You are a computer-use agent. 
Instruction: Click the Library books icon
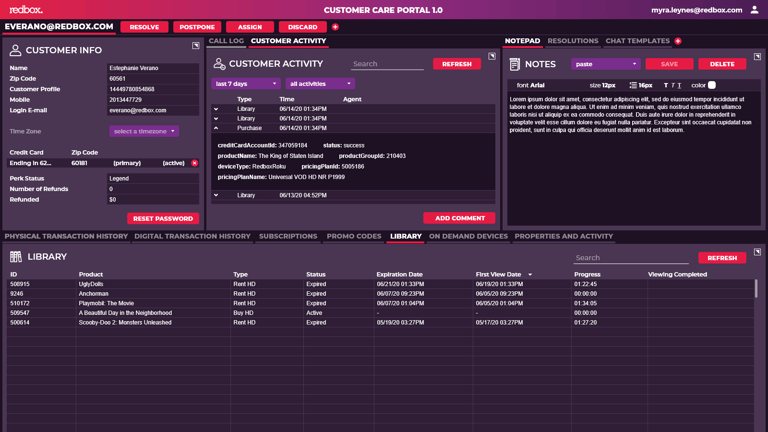[16, 257]
